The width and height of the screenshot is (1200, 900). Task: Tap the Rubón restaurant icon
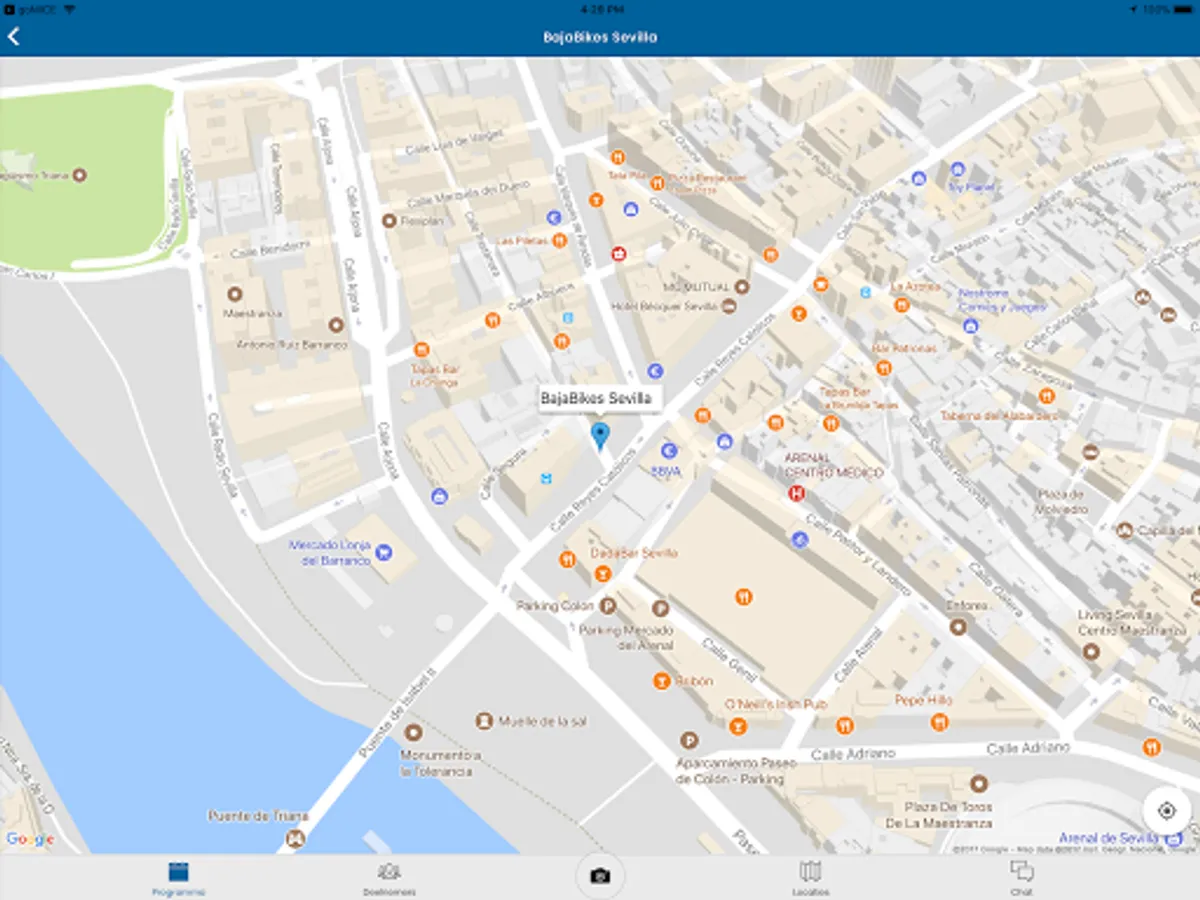pos(661,681)
